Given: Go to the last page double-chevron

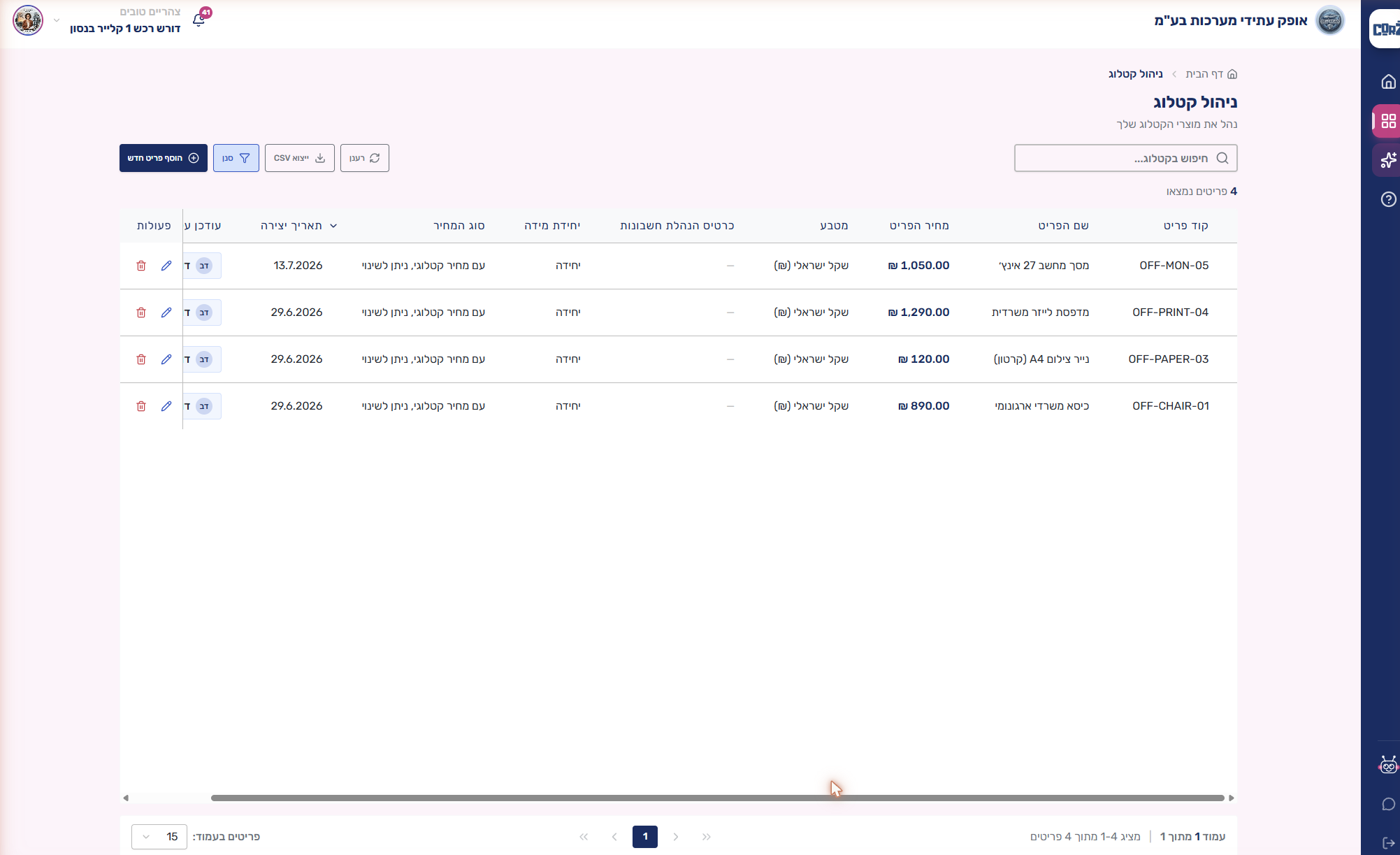Looking at the screenshot, I should click(x=584, y=837).
